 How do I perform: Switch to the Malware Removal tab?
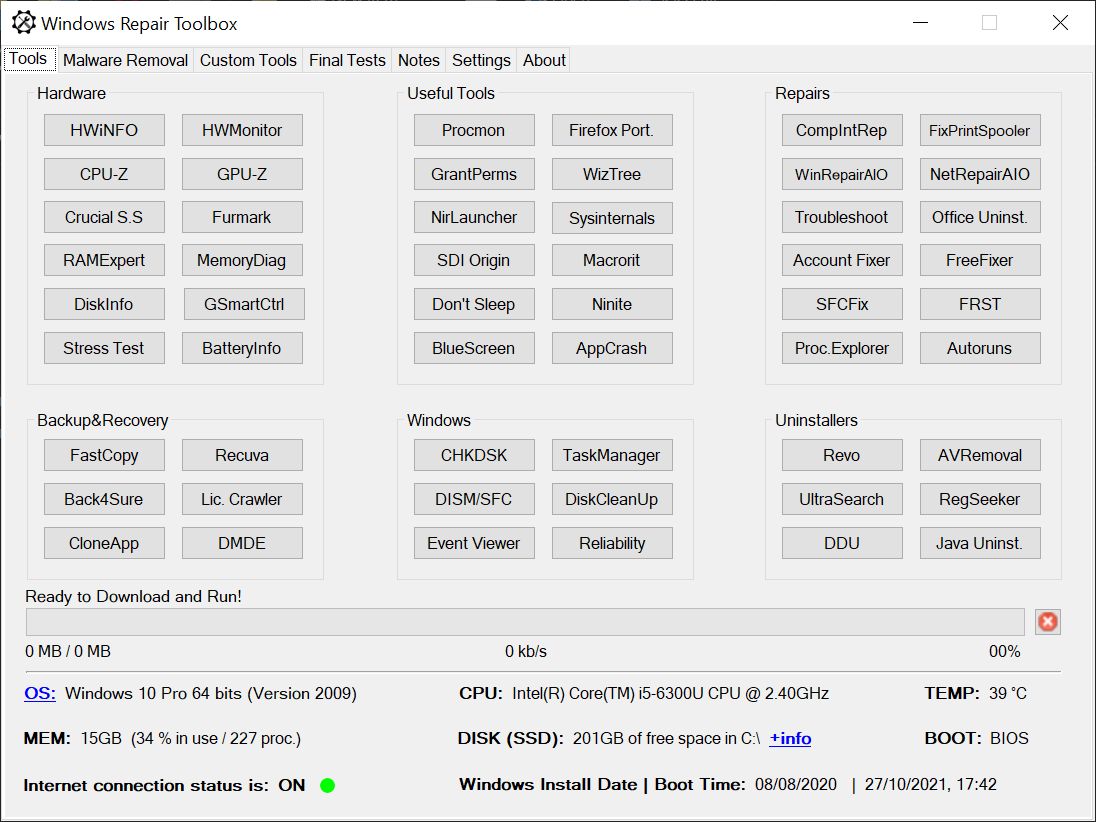click(x=125, y=60)
